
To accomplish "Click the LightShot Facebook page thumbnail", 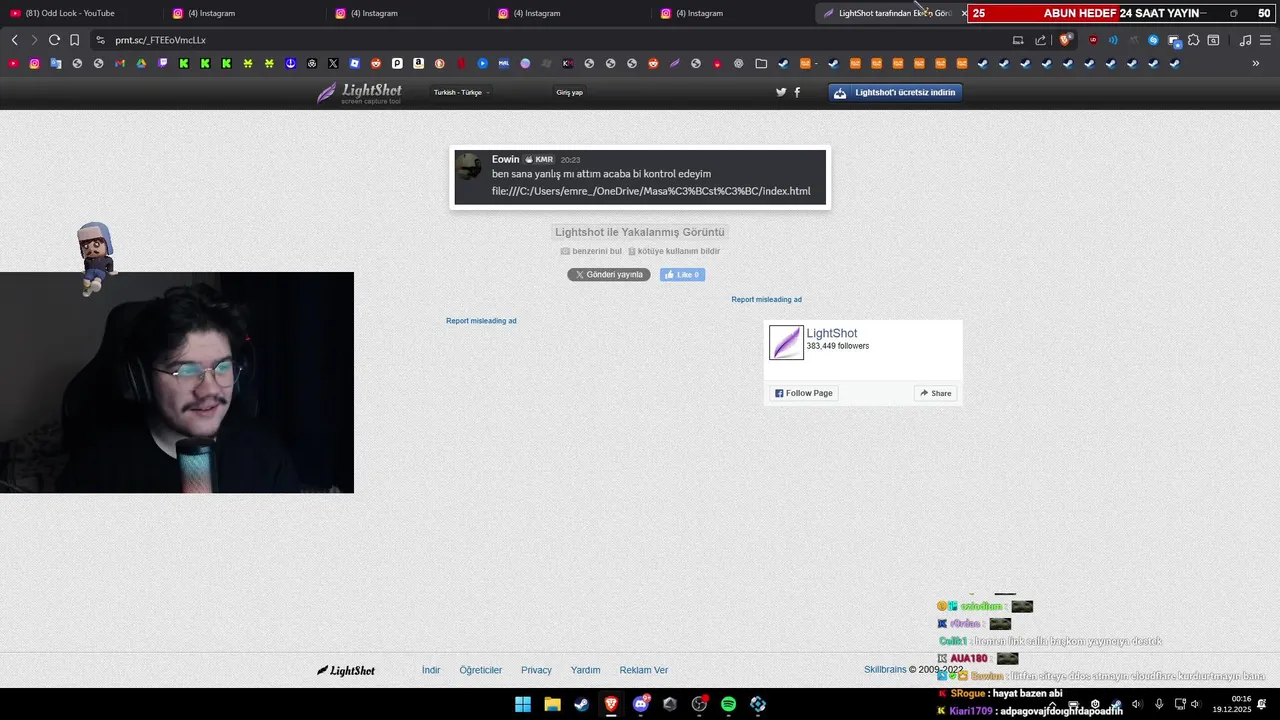I will click(786, 342).
